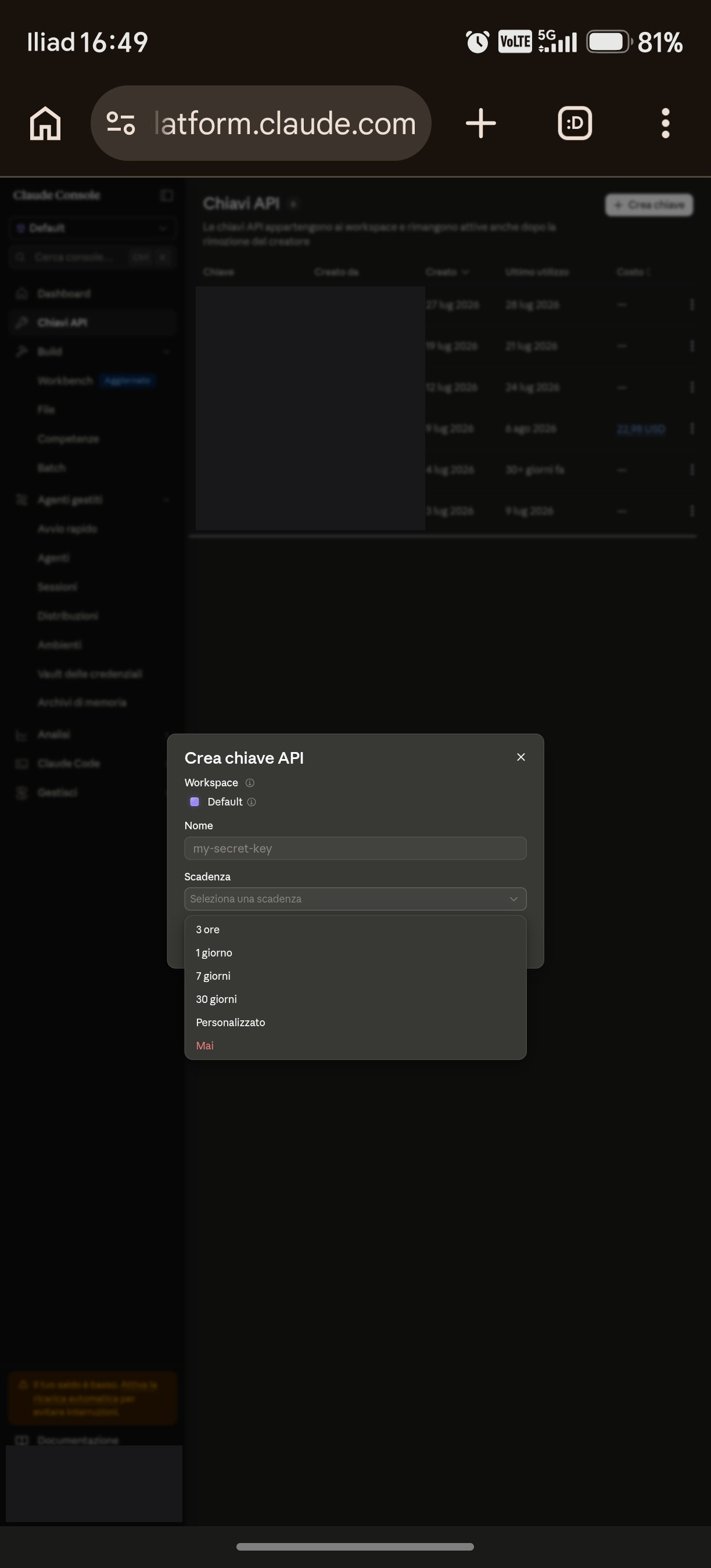Tap the Android gesture navigation bar
Viewport: 711px width, 1568px height.
355,1546
